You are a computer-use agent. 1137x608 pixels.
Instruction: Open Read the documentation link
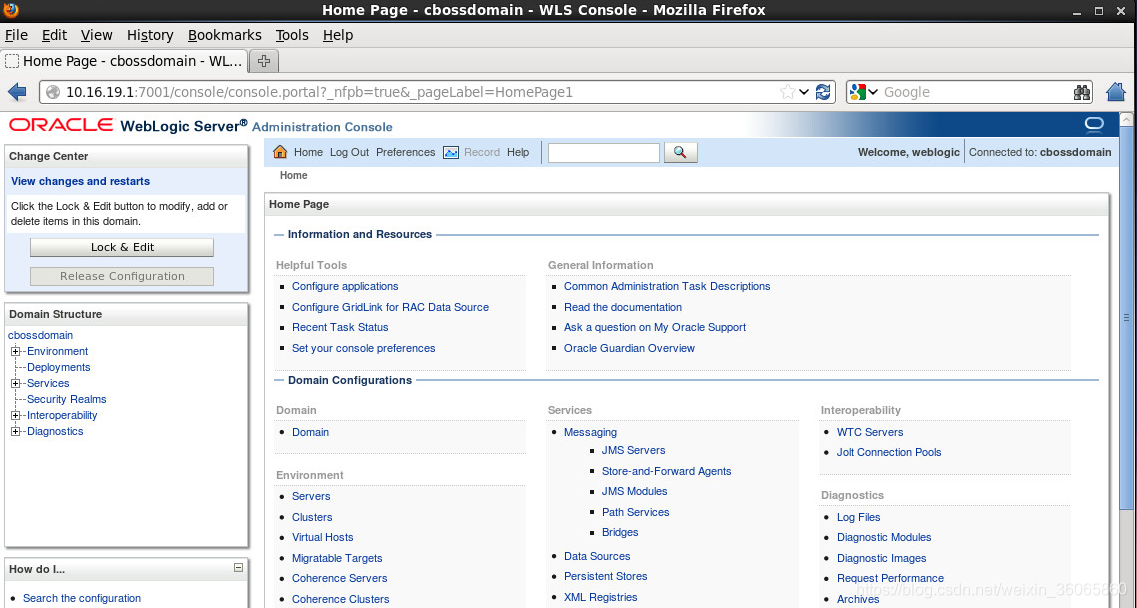[x=623, y=307]
